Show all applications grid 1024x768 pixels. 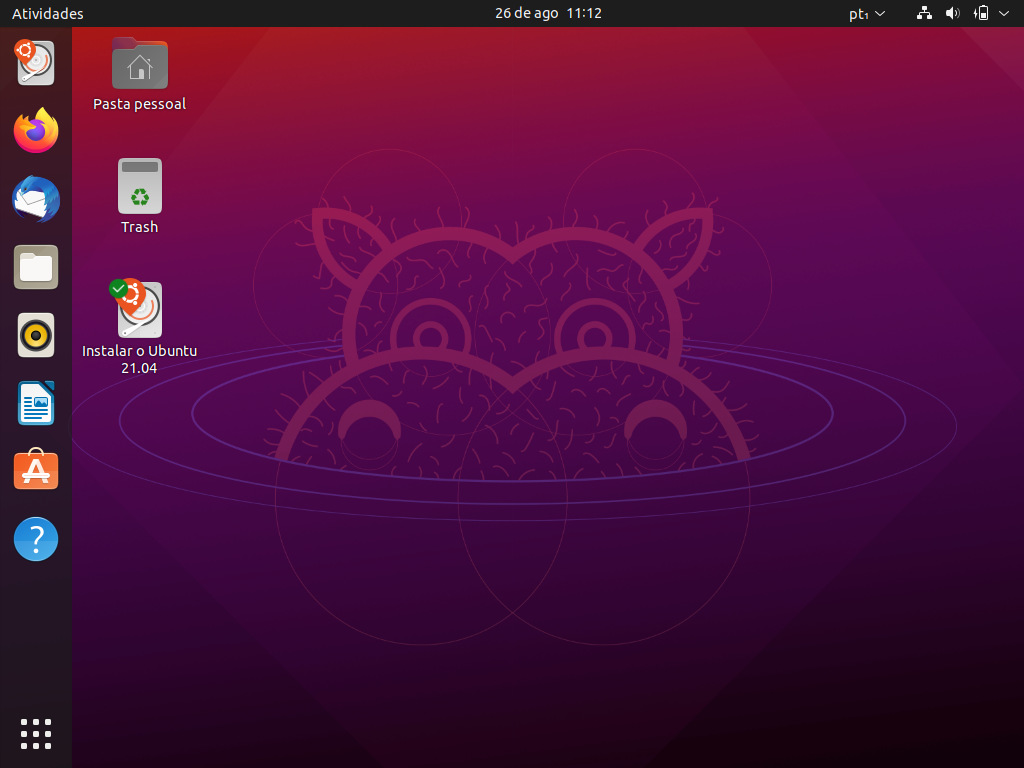pos(36,733)
